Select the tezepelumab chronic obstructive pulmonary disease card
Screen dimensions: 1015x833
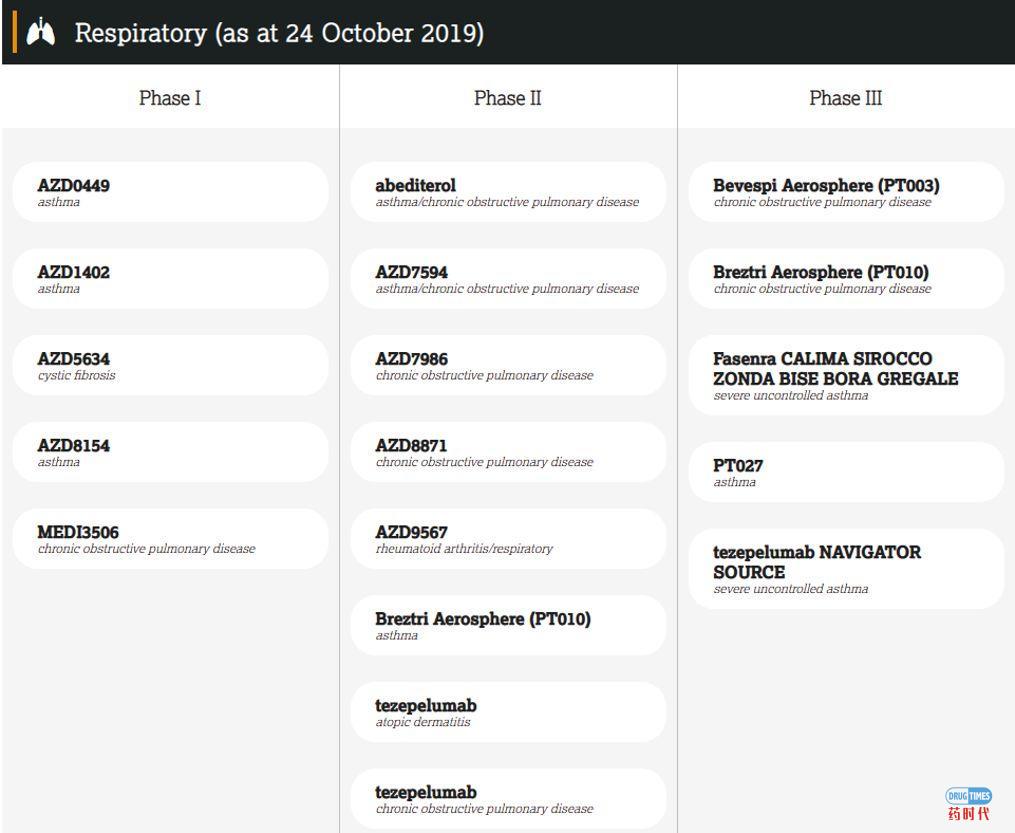[x=508, y=799]
